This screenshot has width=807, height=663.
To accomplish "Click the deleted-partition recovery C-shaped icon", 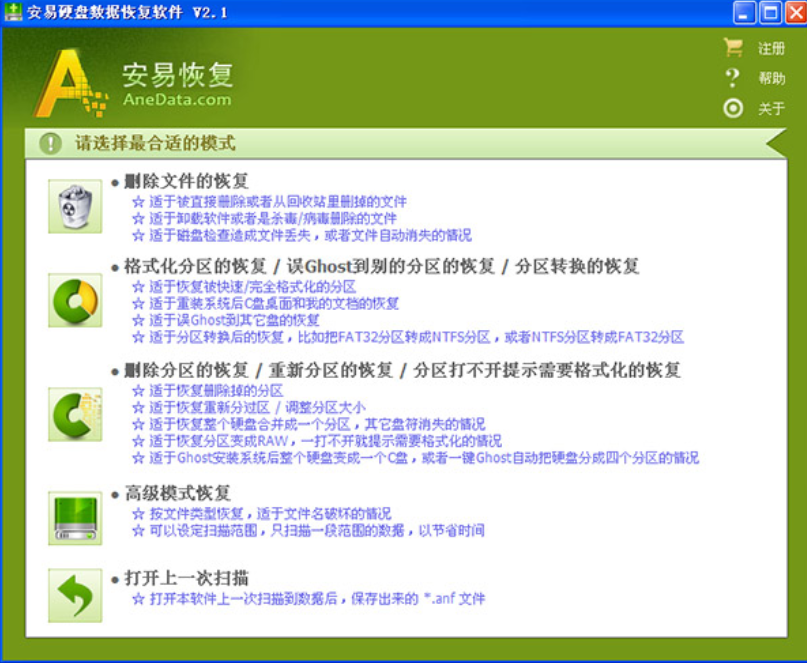I will [75, 414].
